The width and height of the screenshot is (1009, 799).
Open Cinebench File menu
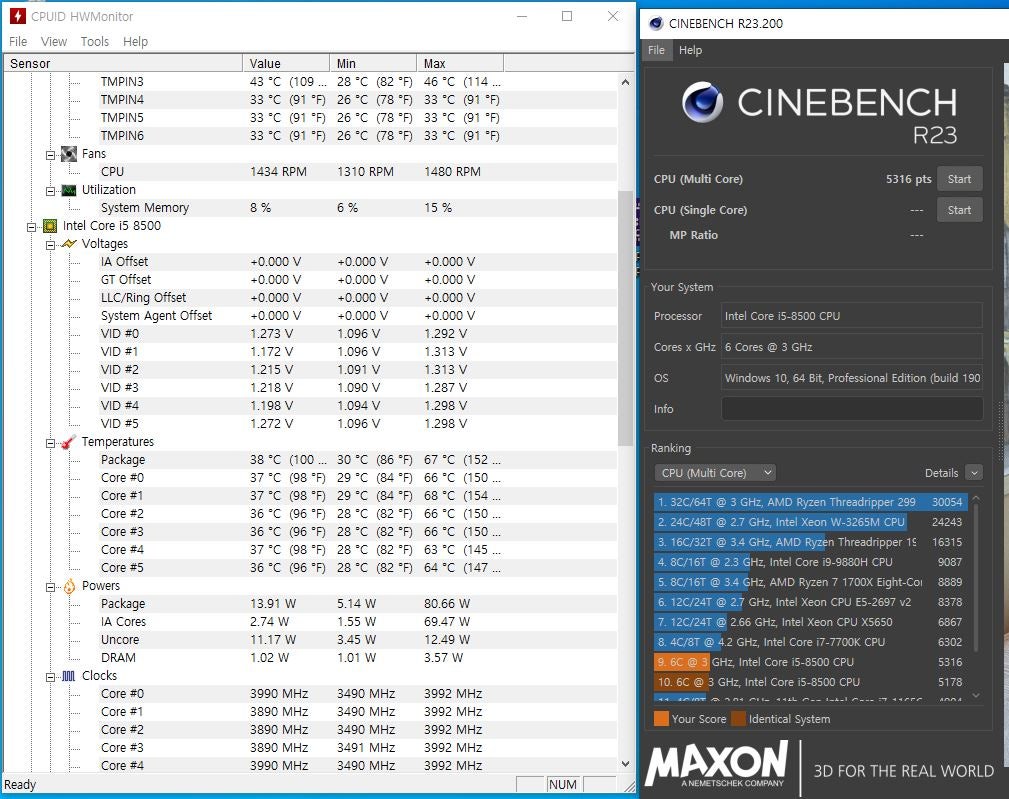[656, 50]
